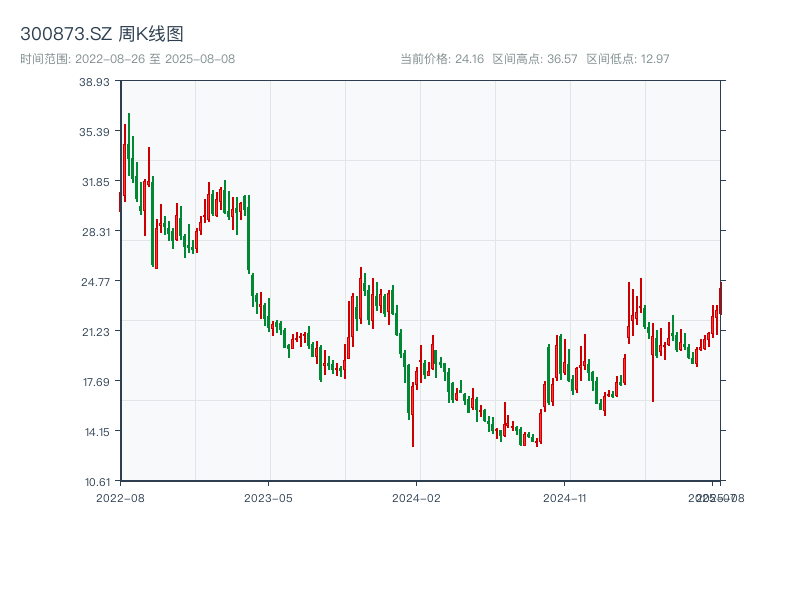The image size is (800, 600).
Task: Click the y-axis label 24.77
Action: [x=95, y=282]
